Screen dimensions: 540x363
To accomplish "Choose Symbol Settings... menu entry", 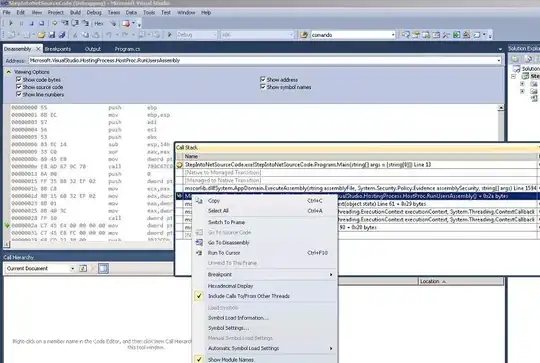I will point(264,328).
